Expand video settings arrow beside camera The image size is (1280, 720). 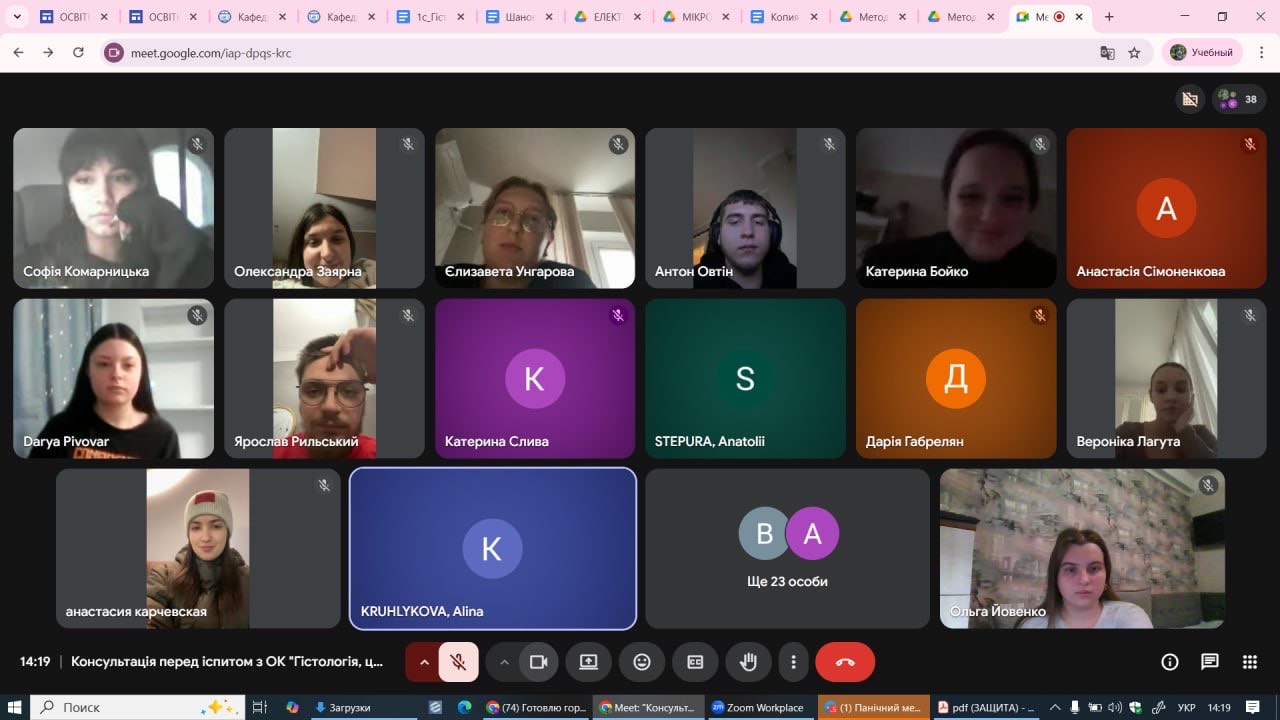pos(504,662)
